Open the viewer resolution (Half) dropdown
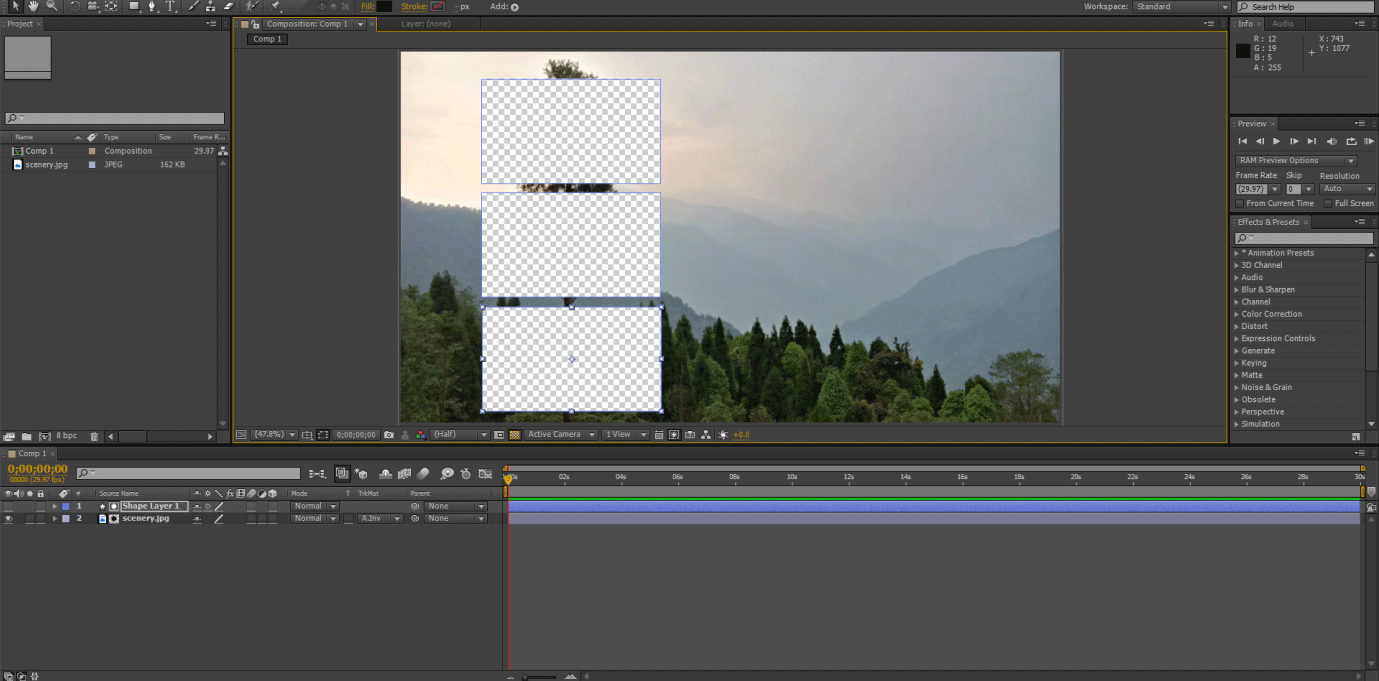This screenshot has height=681, width=1379. click(460, 434)
